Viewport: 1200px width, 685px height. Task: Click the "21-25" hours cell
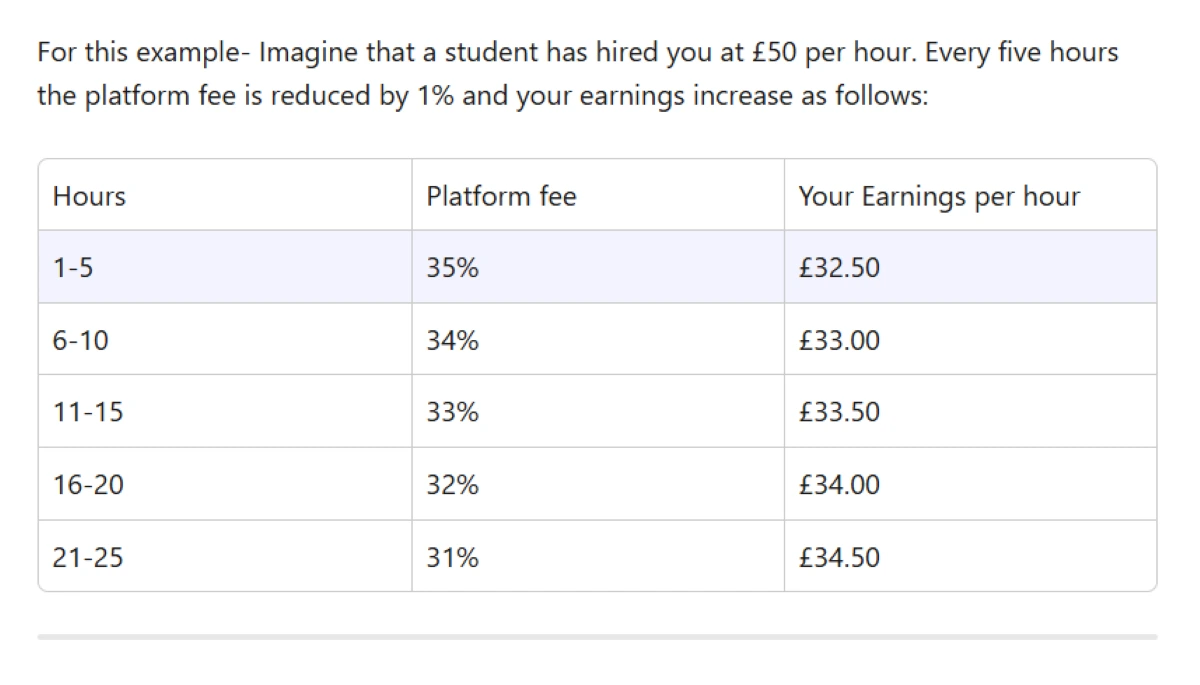(x=88, y=557)
